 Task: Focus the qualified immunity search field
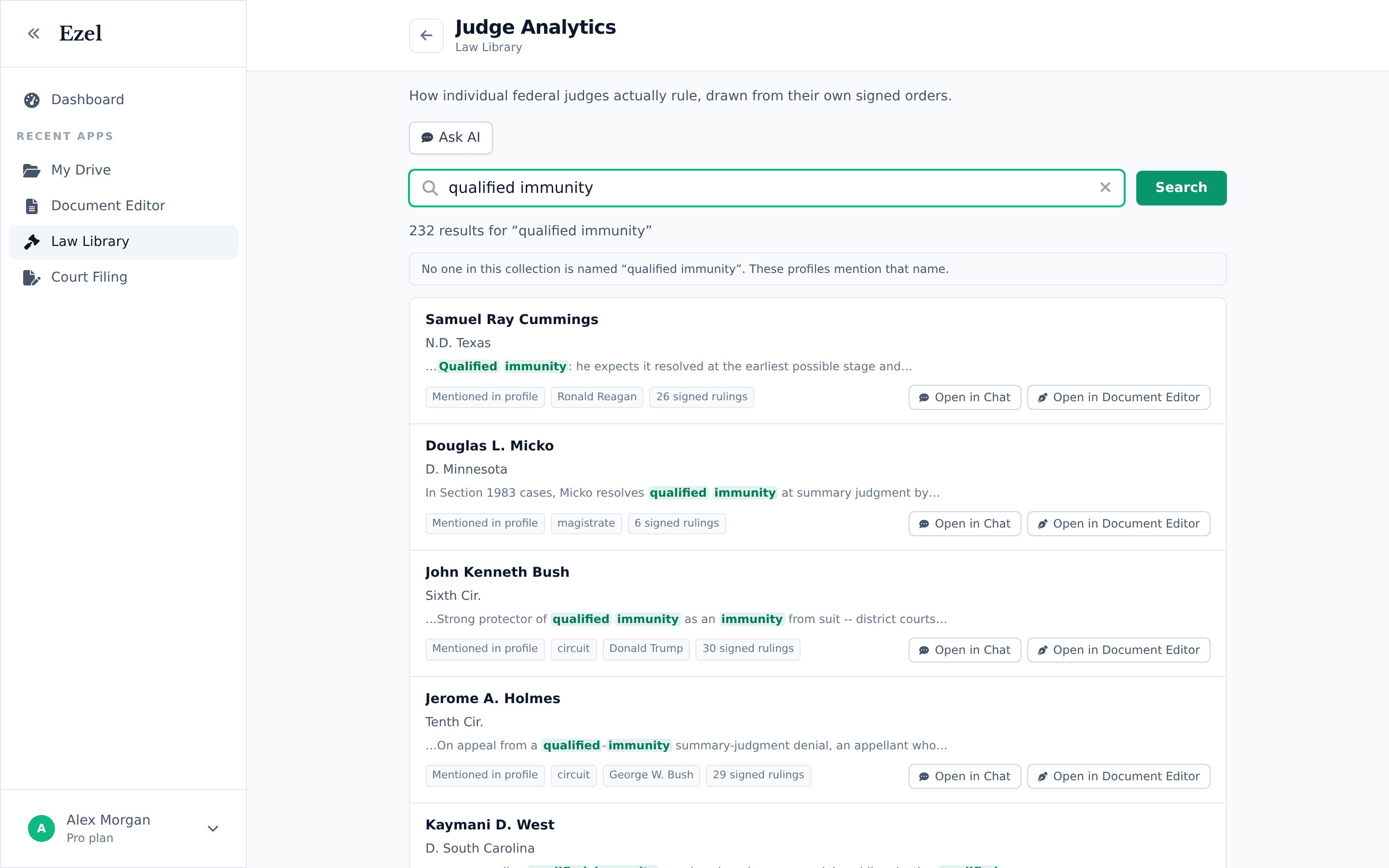click(x=766, y=188)
